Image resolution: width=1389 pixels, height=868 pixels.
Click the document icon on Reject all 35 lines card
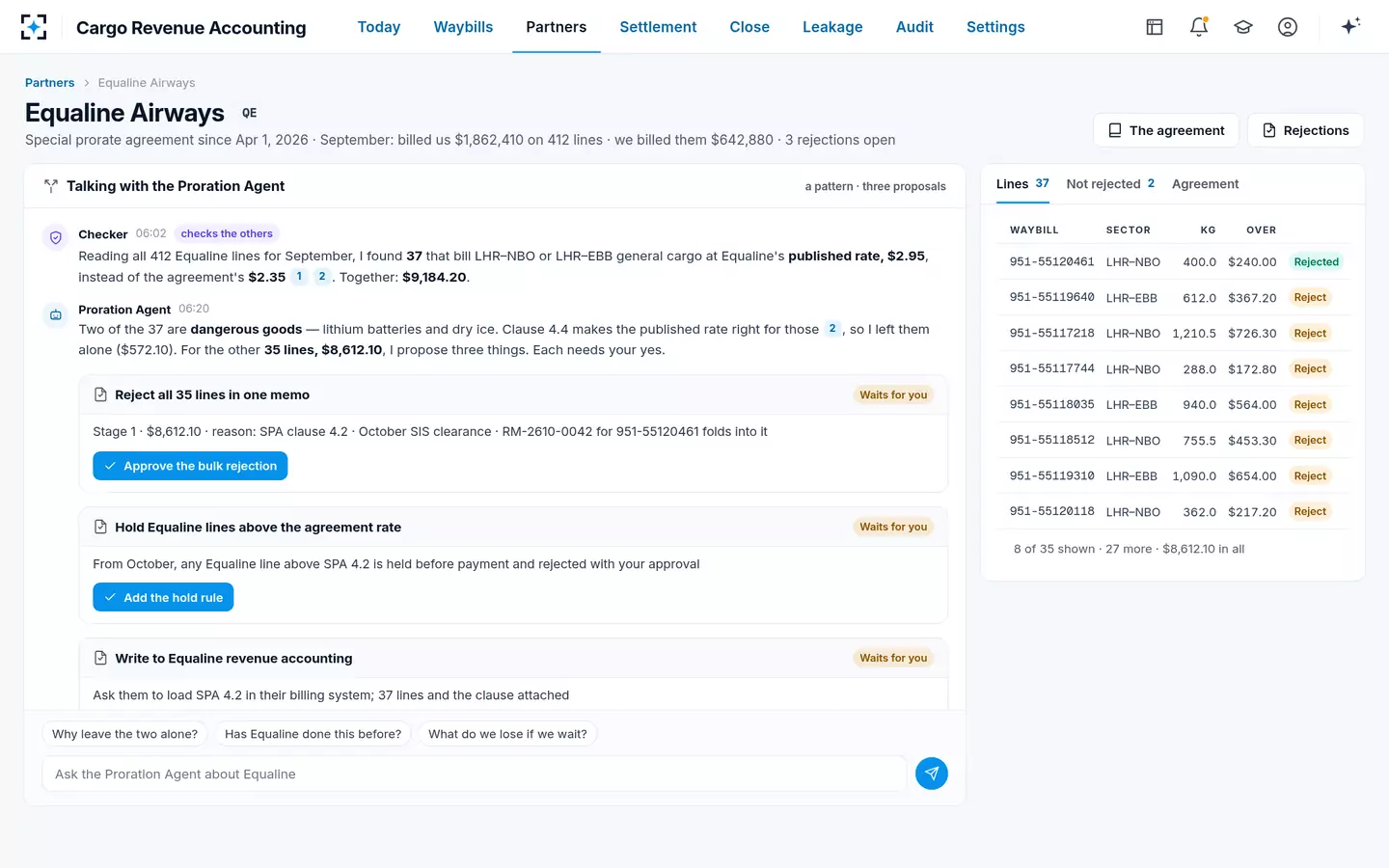(x=100, y=394)
